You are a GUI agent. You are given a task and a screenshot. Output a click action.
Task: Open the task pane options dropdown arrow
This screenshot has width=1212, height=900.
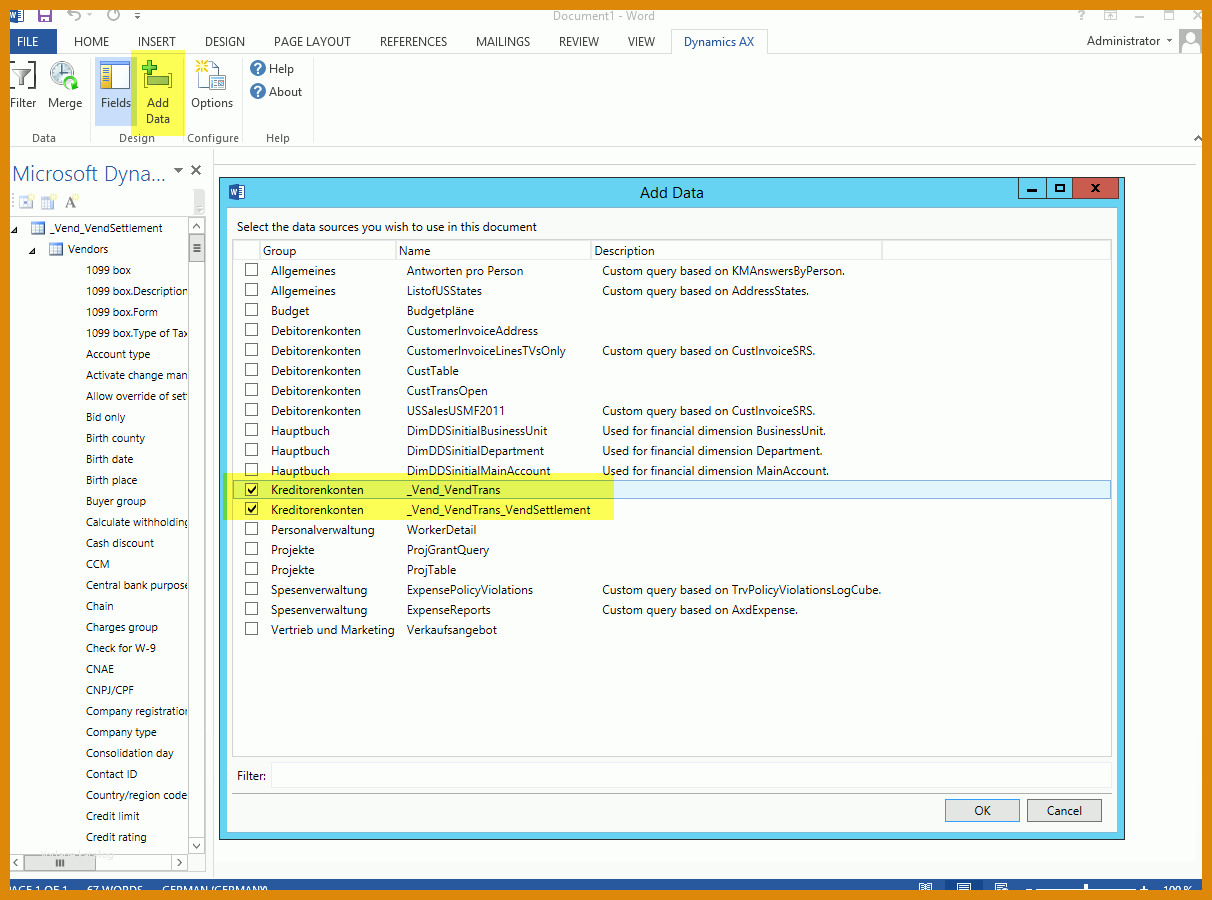pos(178,171)
